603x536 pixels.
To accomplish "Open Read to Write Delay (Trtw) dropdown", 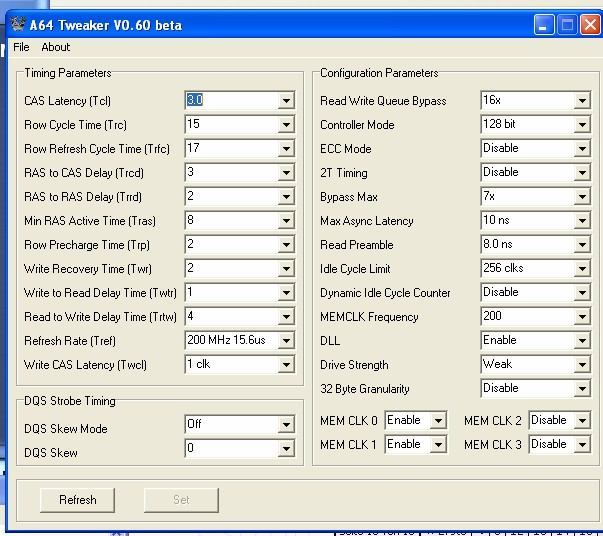I will point(286,316).
